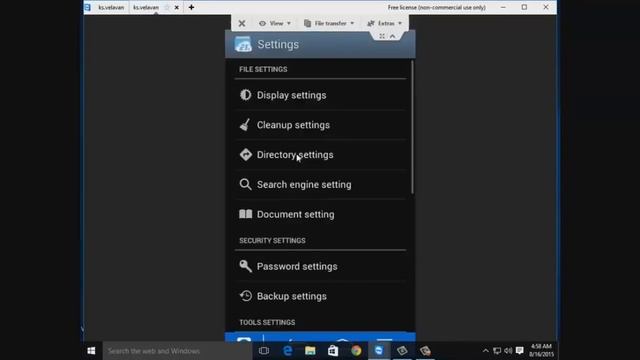Click the Document setting book icon
The width and height of the screenshot is (640, 360).
point(245,214)
